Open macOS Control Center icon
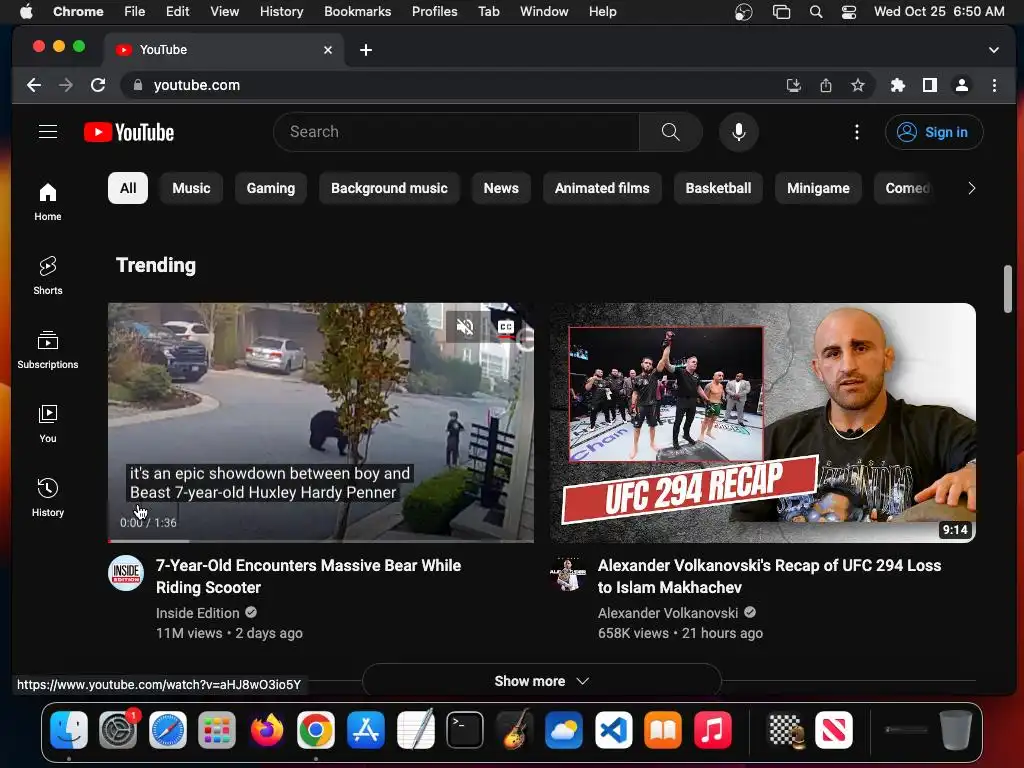Screen dimensions: 1024x768 click(848, 11)
